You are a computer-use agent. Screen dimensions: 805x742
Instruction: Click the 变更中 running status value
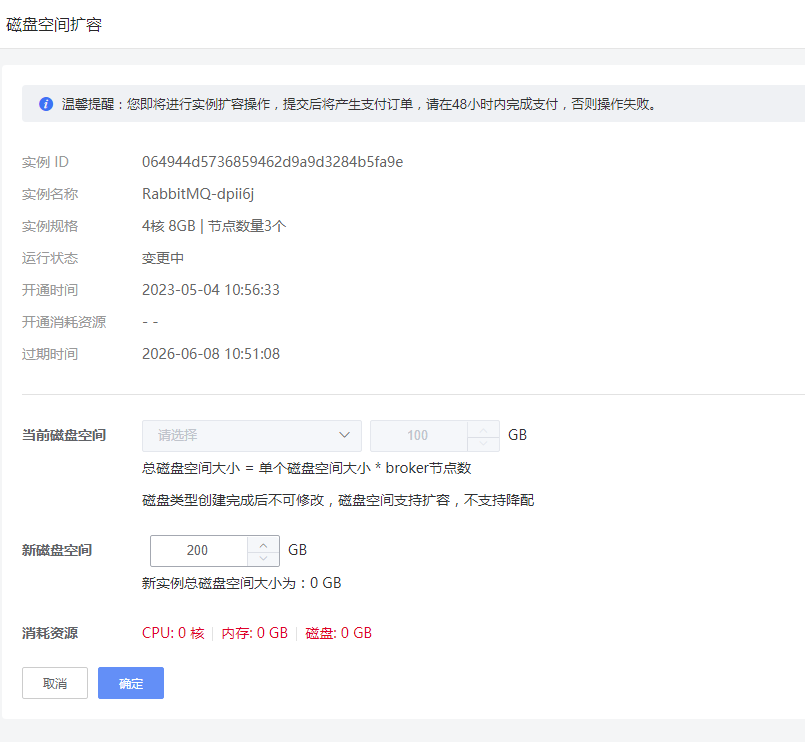(163, 258)
